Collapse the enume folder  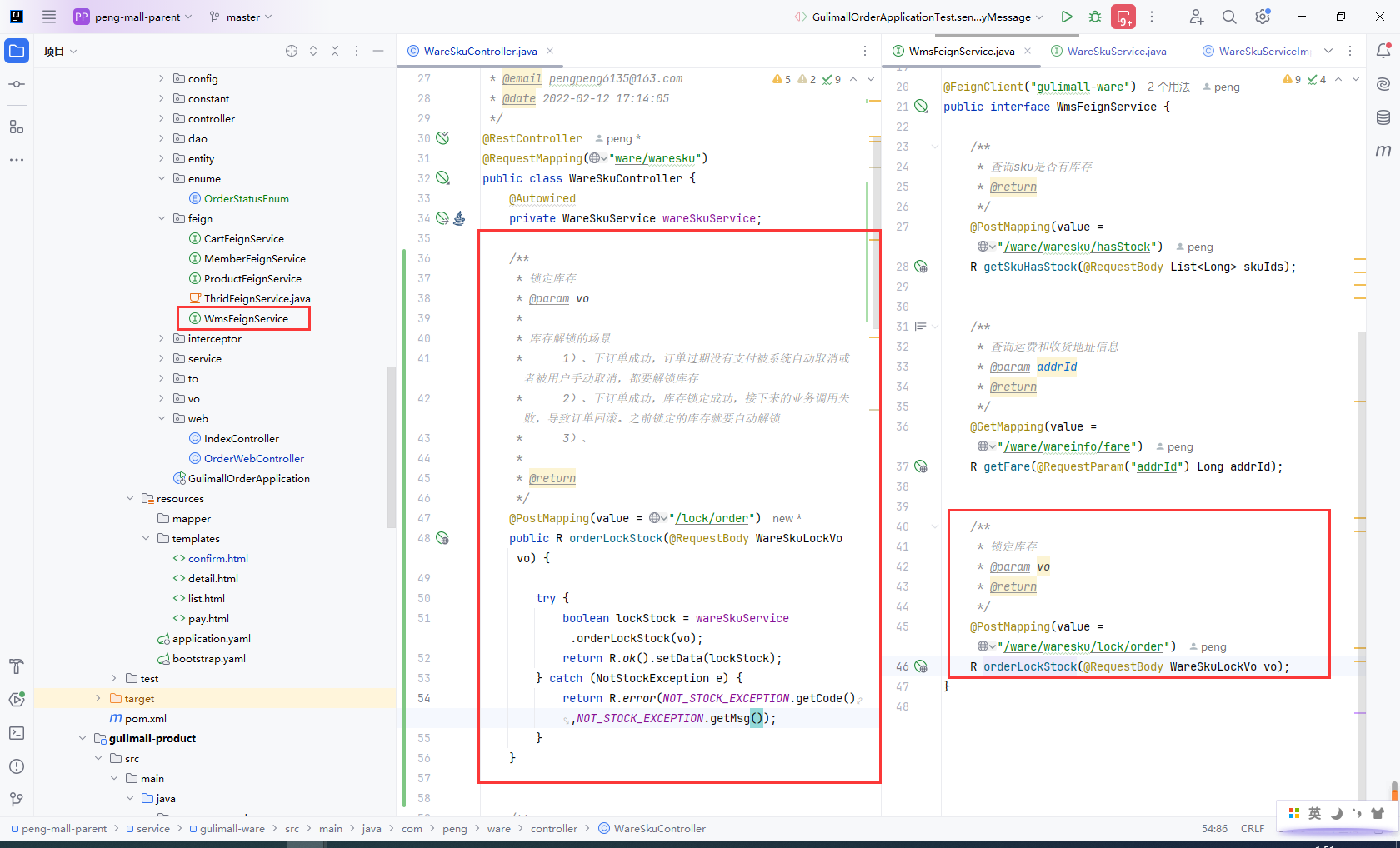point(162,178)
